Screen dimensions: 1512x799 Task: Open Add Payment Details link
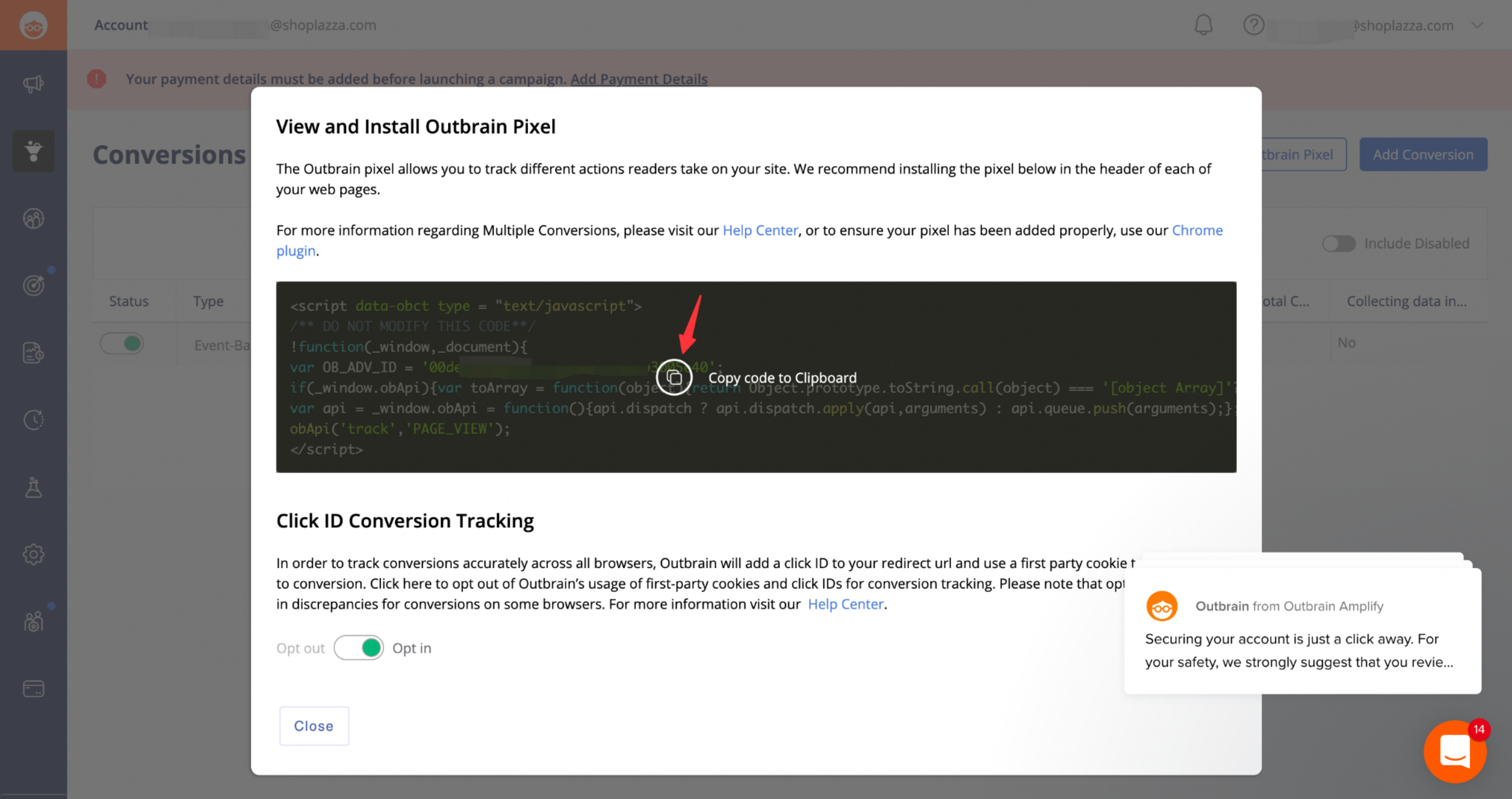pyautogui.click(x=638, y=79)
